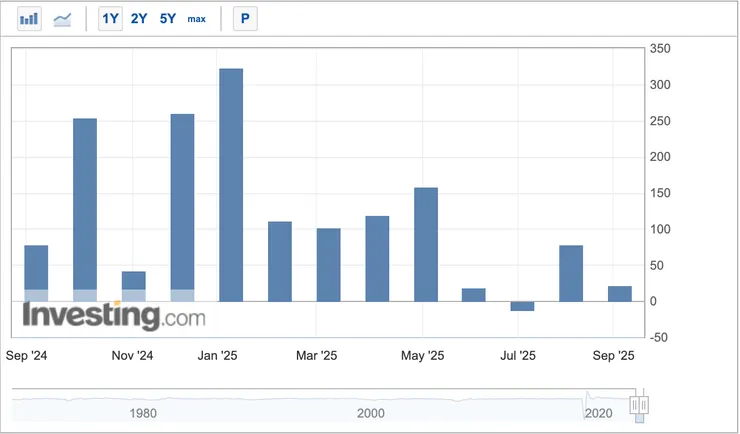The image size is (740, 434).
Task: Click the negative Jul '25 bar
Action: pyautogui.click(x=522, y=306)
